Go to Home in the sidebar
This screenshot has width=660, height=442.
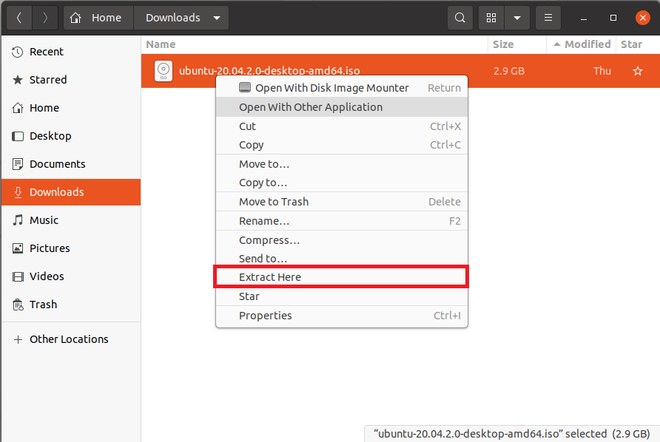click(x=71, y=108)
